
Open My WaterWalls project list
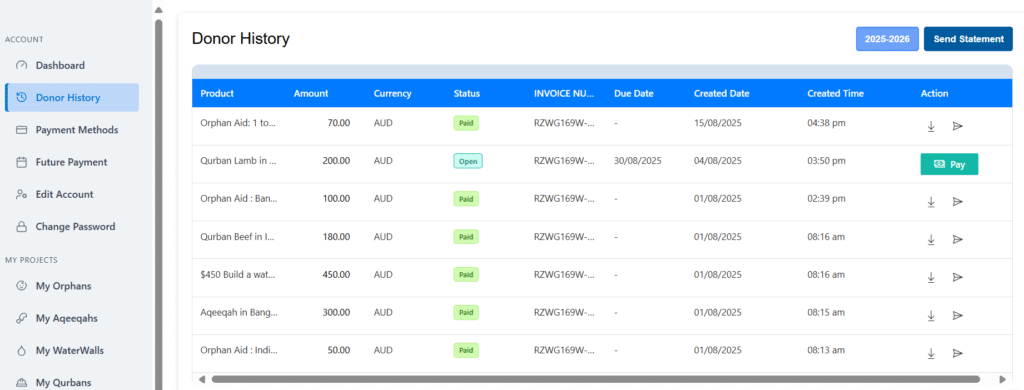pyautogui.click(x=72, y=351)
